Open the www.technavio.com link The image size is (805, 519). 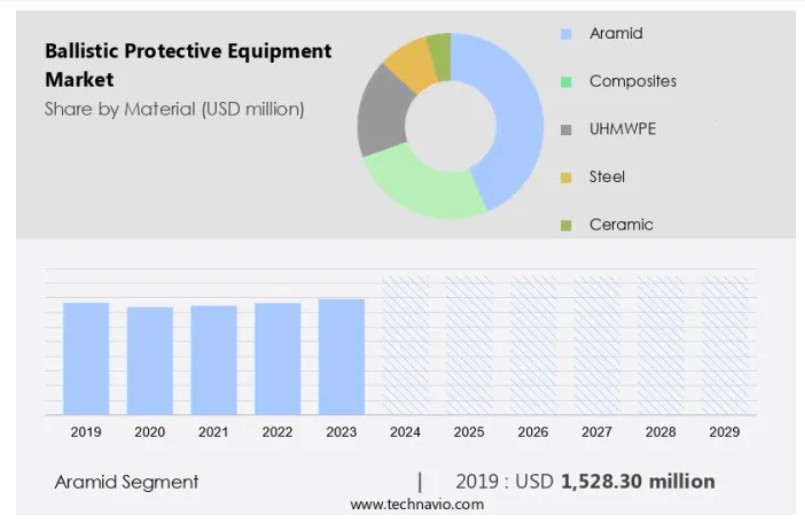click(416, 505)
